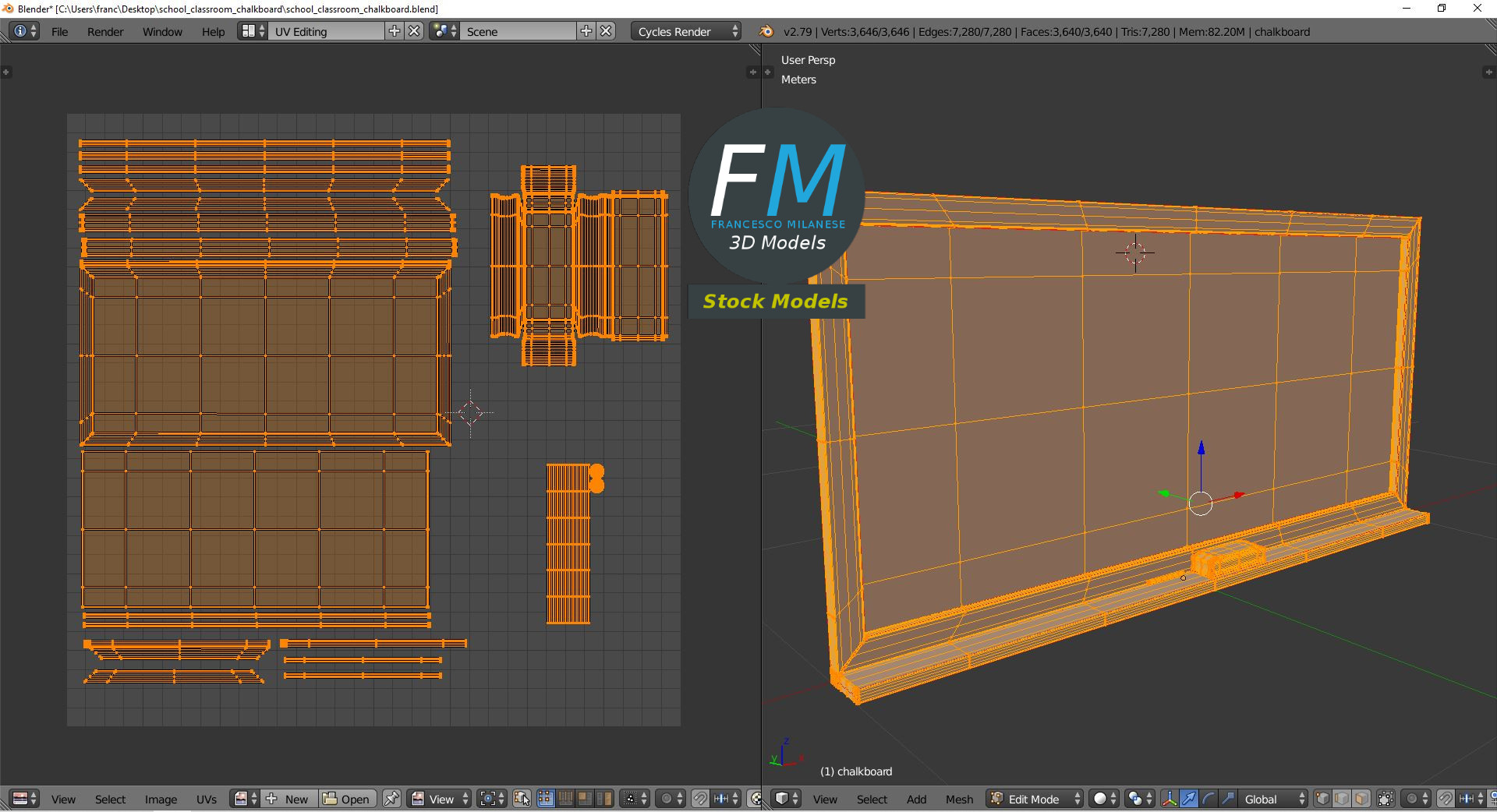Select vertex select mode in 3D viewport
This screenshot has height=812, width=1497.
click(1323, 799)
